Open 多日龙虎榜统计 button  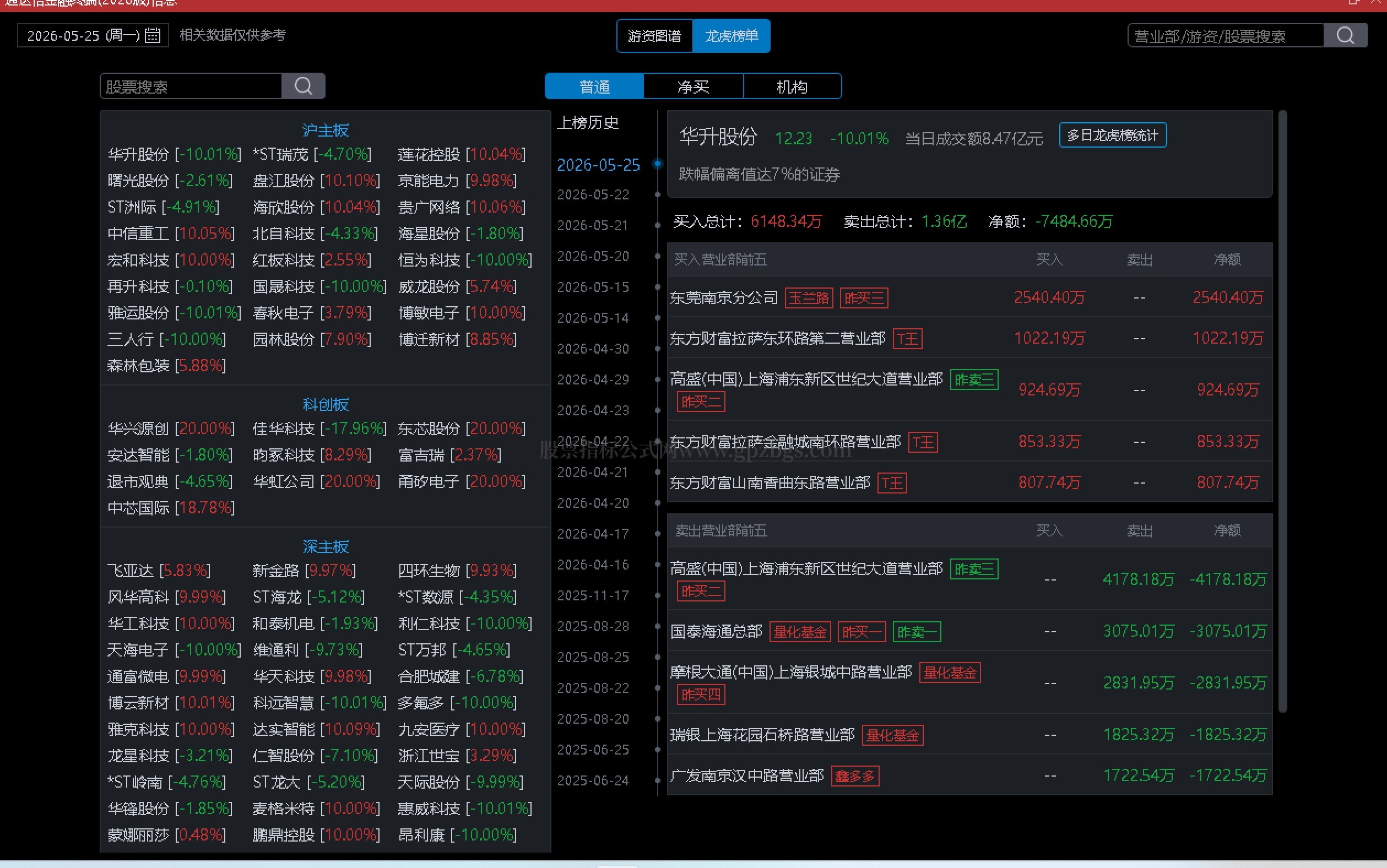[x=1113, y=135]
